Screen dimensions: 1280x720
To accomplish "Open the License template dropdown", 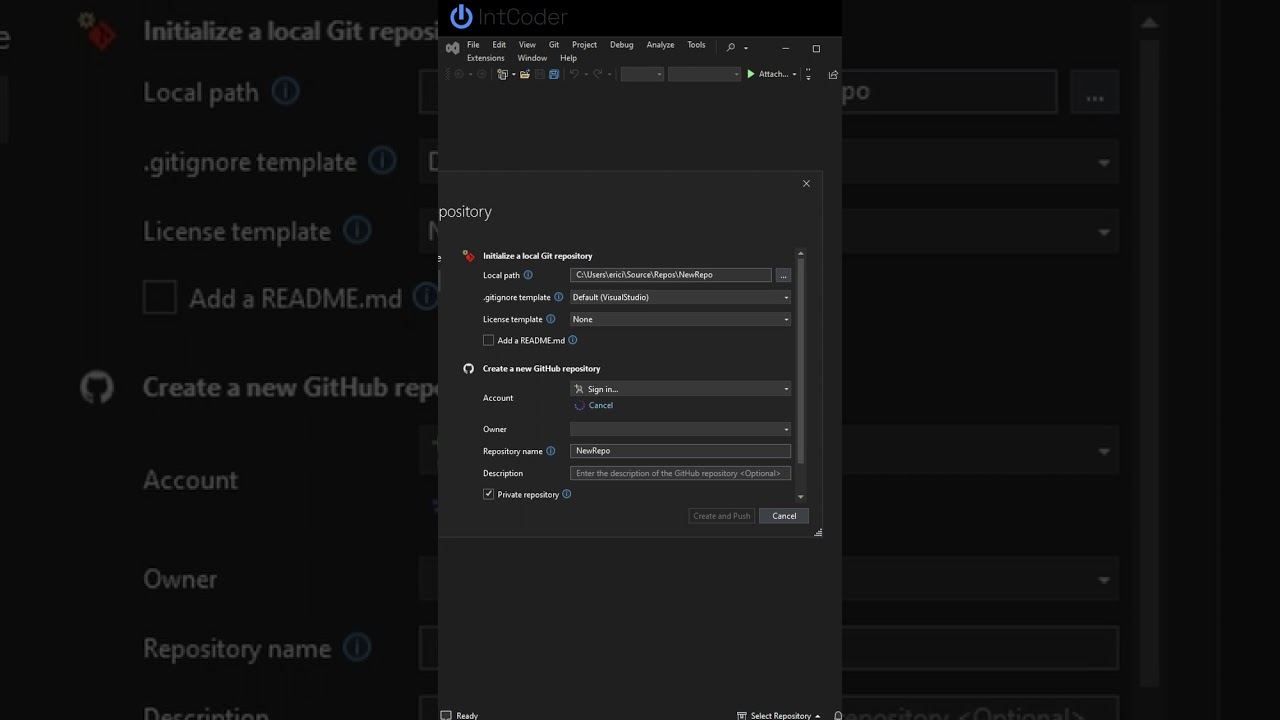I will [680, 319].
